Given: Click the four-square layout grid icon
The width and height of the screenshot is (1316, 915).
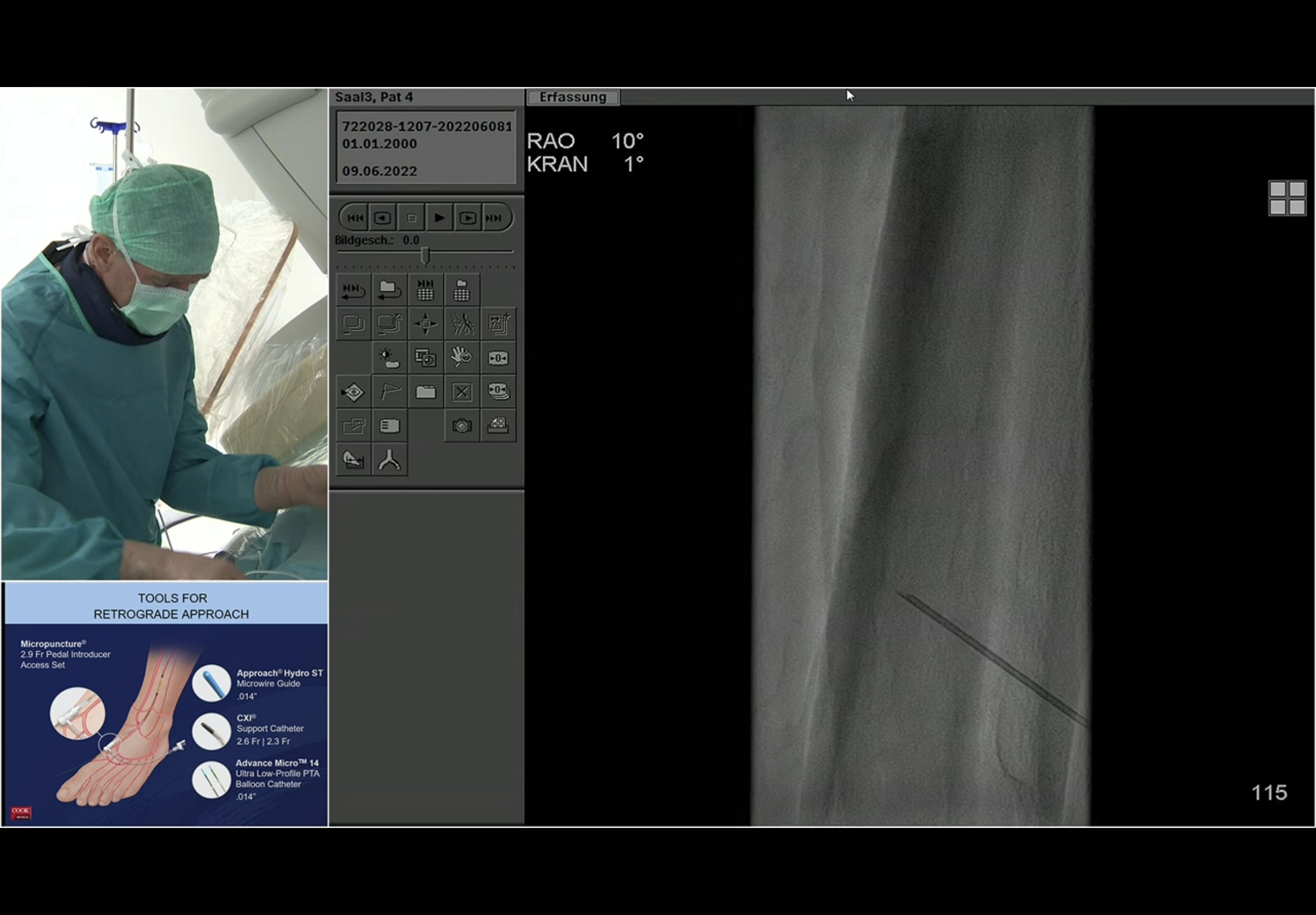Looking at the screenshot, I should [x=1287, y=198].
